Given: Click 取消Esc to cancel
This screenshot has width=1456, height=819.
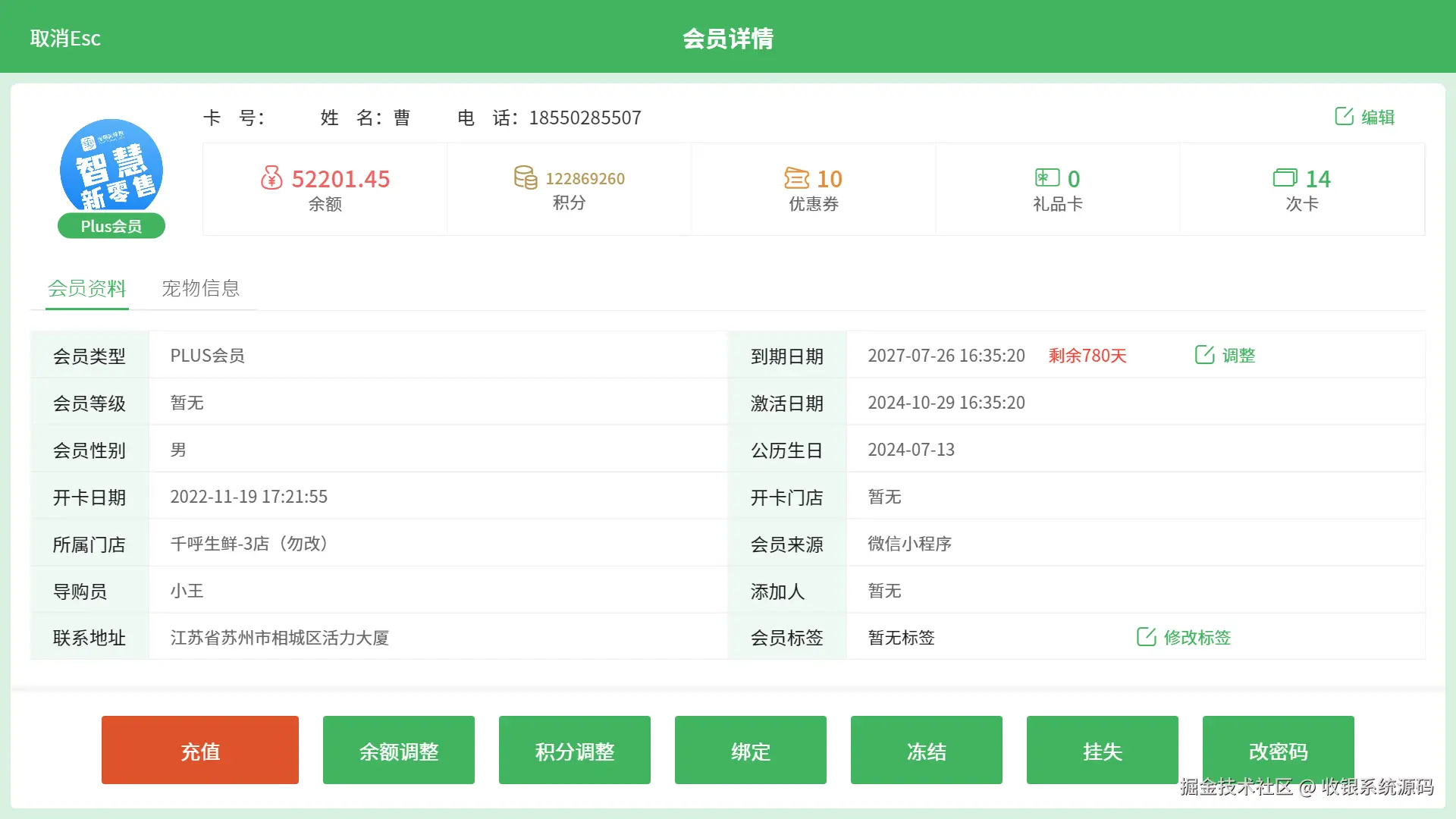Looking at the screenshot, I should 65,38.
